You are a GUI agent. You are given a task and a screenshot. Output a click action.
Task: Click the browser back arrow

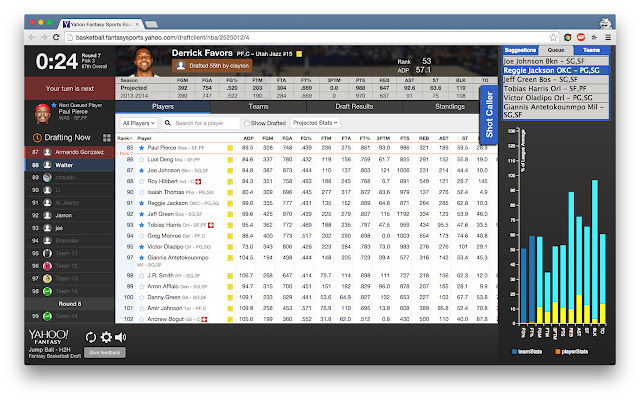pos(32,38)
